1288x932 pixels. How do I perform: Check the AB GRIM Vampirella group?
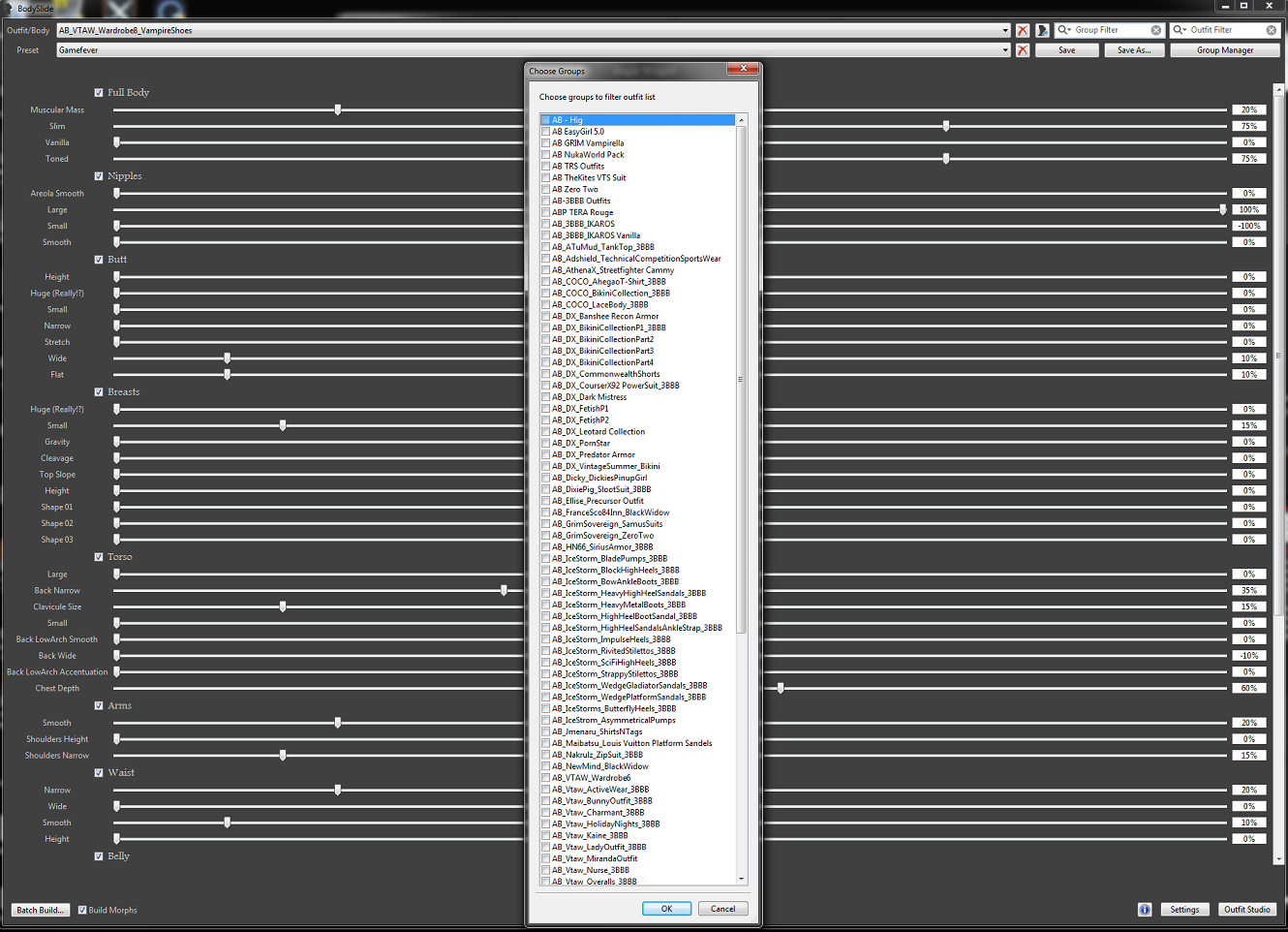tap(545, 143)
